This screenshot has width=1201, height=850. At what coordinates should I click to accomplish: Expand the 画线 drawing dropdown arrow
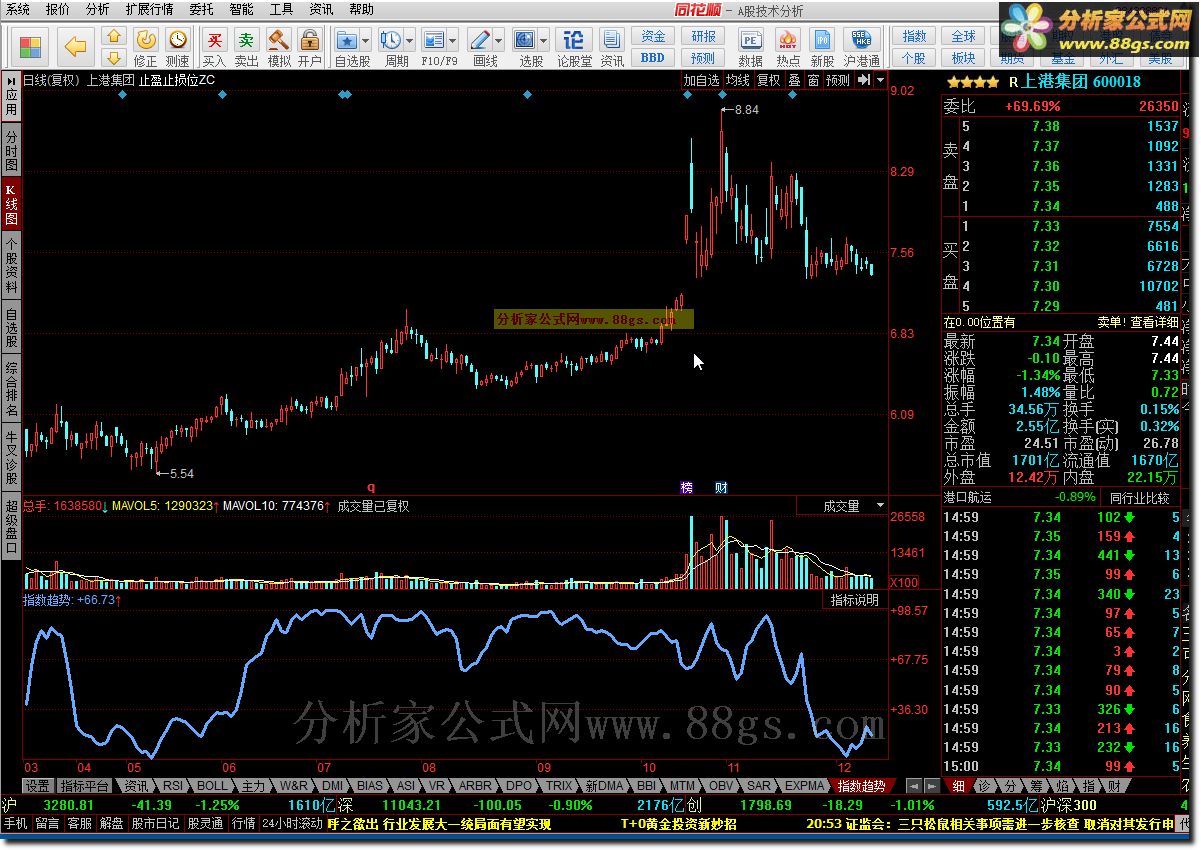[x=499, y=41]
